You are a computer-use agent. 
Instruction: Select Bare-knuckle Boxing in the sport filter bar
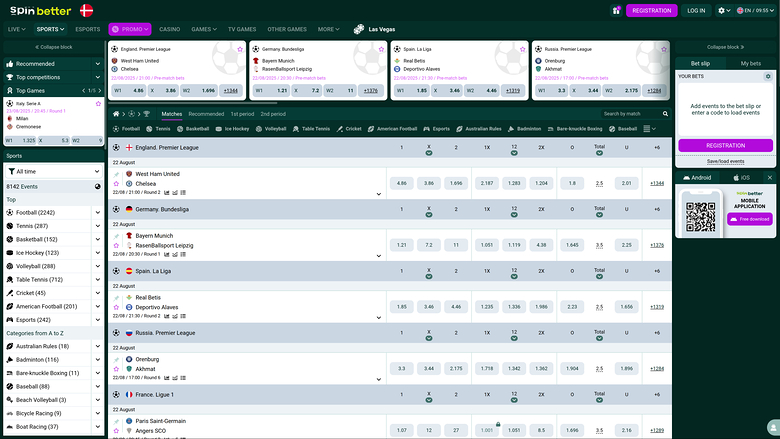[575, 129]
